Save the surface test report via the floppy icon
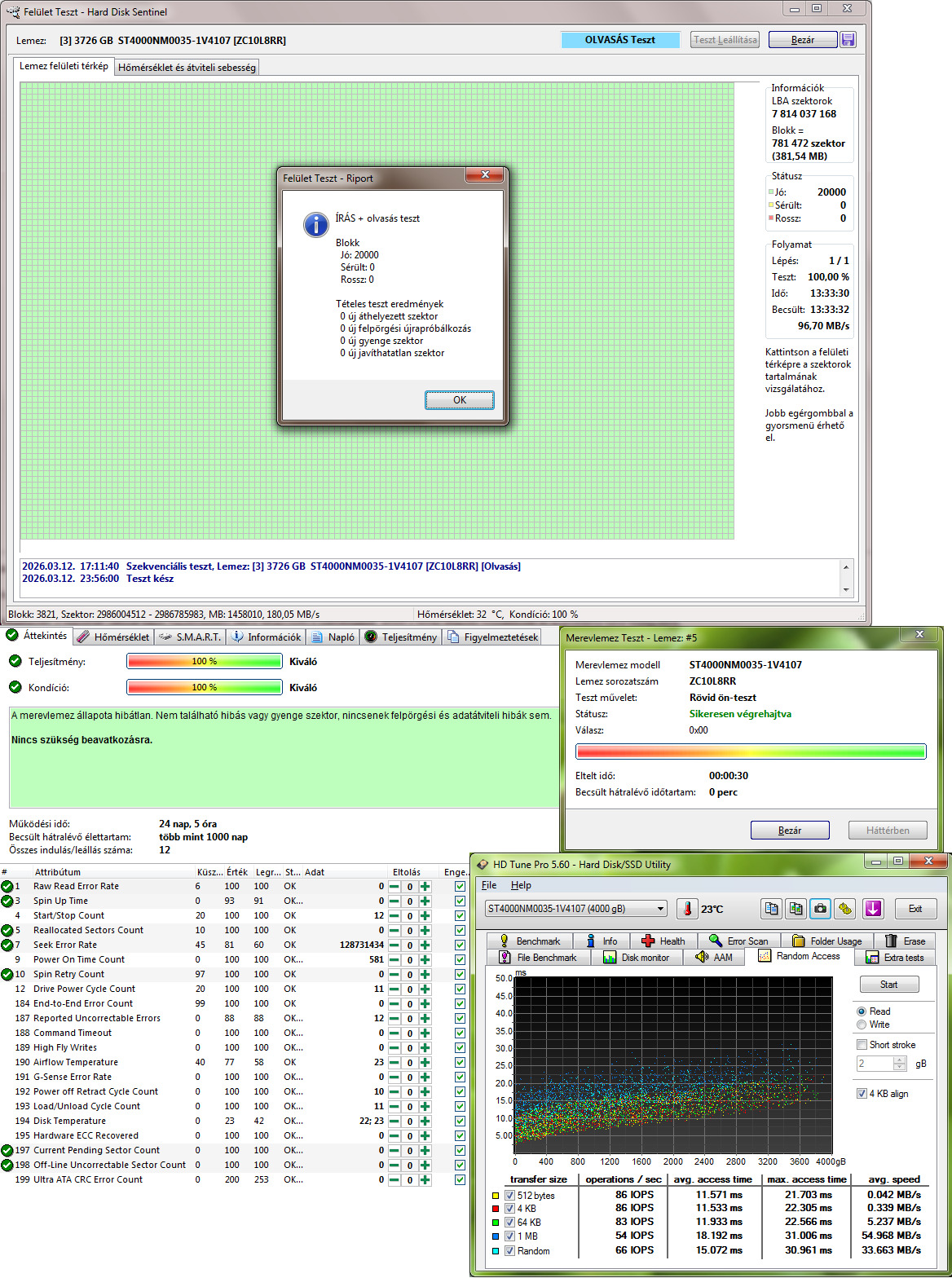 click(848, 40)
